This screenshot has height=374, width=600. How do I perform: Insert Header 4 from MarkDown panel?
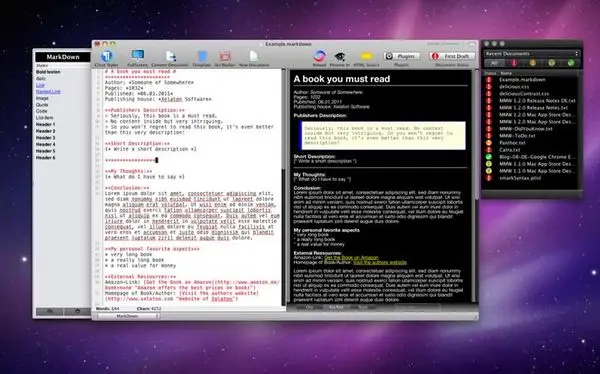pyautogui.click(x=46, y=144)
